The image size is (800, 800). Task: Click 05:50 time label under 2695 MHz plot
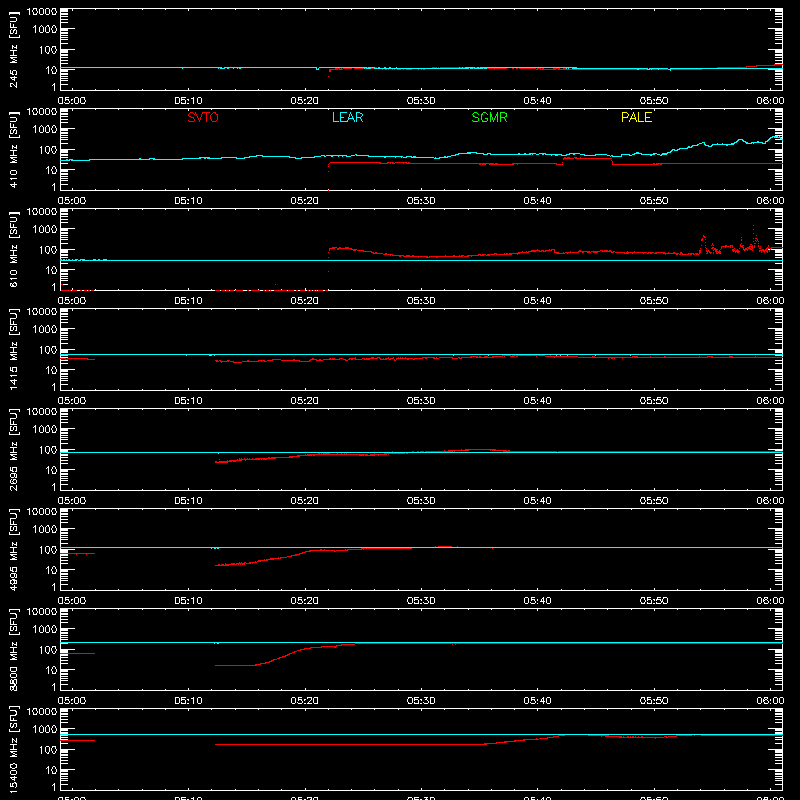(x=654, y=501)
